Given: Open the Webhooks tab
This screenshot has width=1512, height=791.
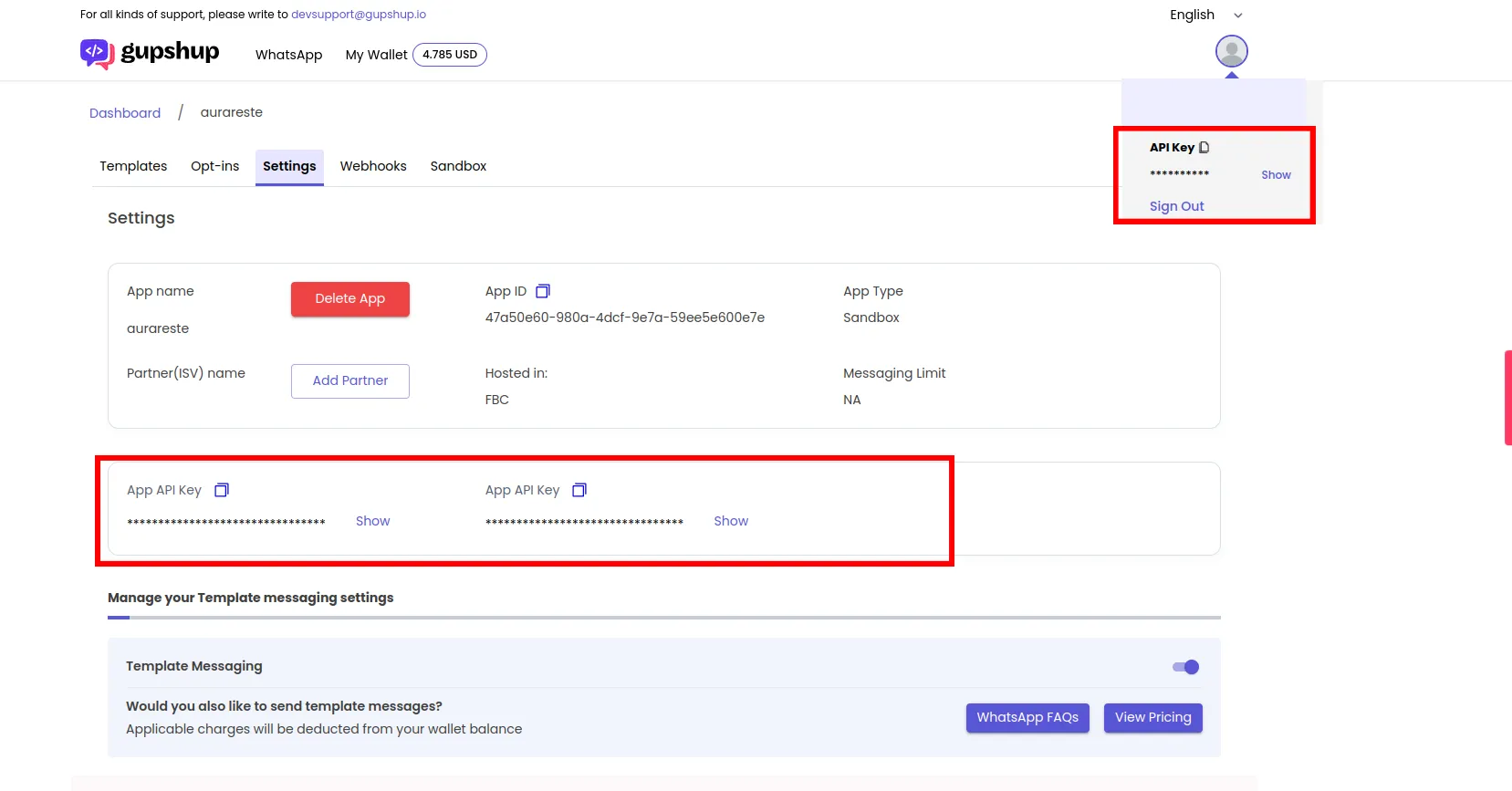Looking at the screenshot, I should (x=373, y=166).
